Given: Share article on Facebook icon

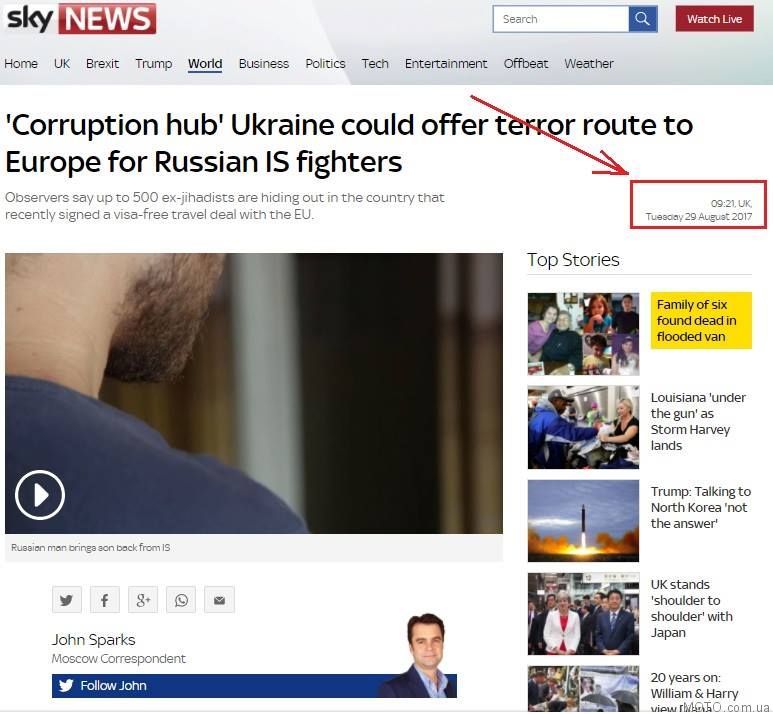Looking at the screenshot, I should pos(105,600).
